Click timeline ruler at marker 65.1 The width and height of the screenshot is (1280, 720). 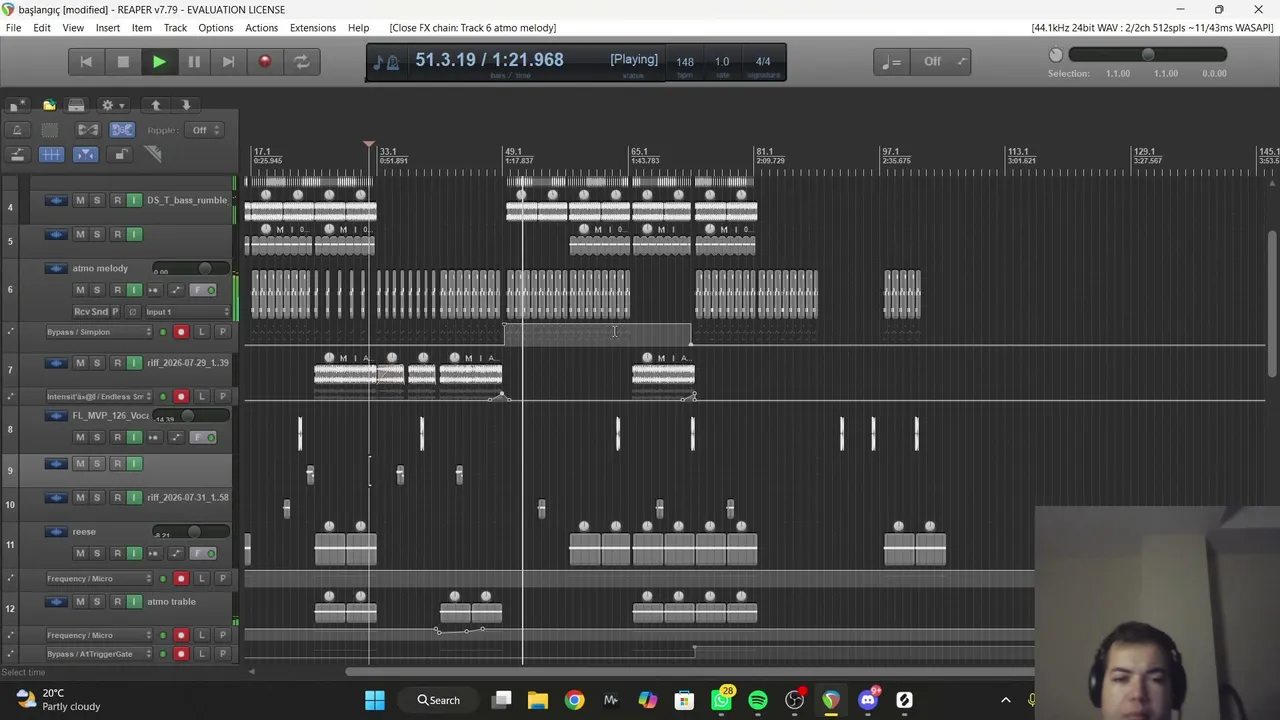click(638, 152)
